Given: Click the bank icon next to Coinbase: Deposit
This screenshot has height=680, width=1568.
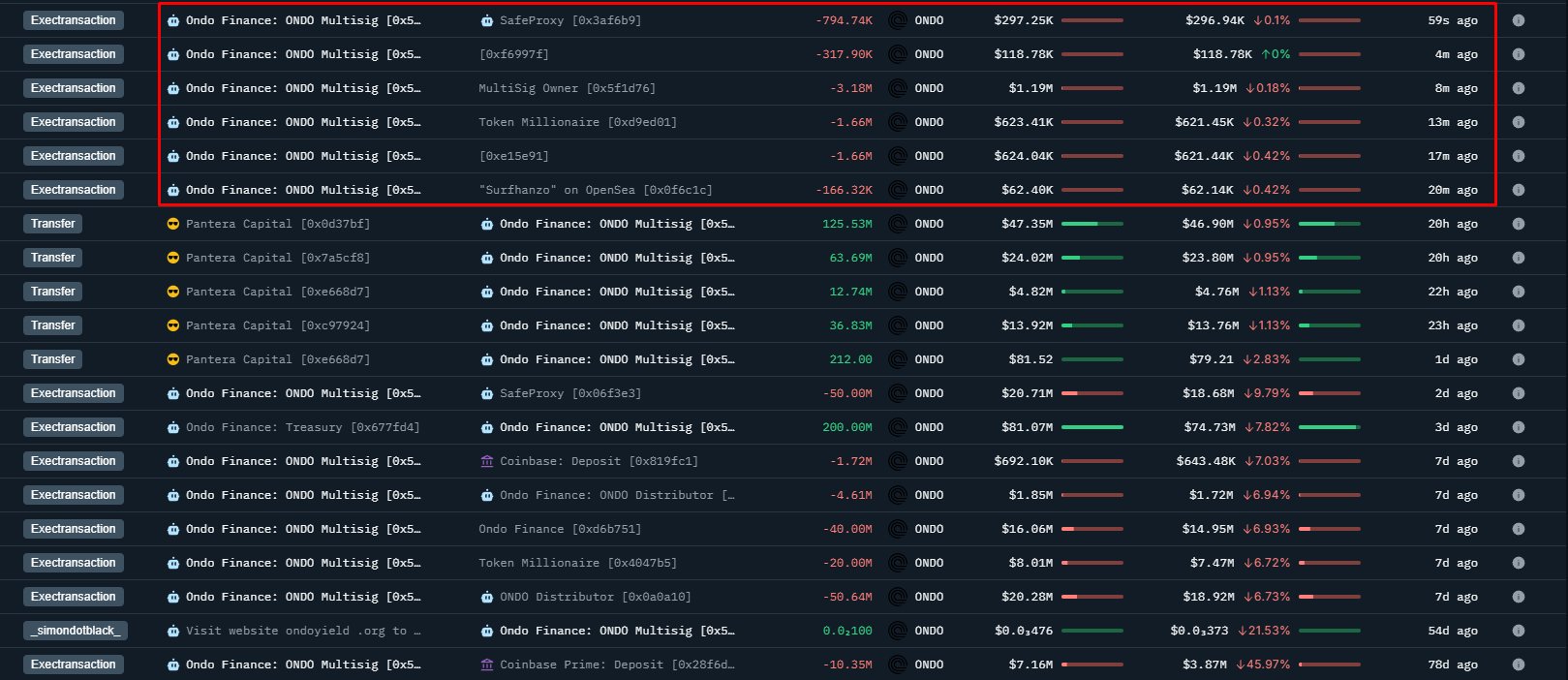Looking at the screenshot, I should (487, 461).
